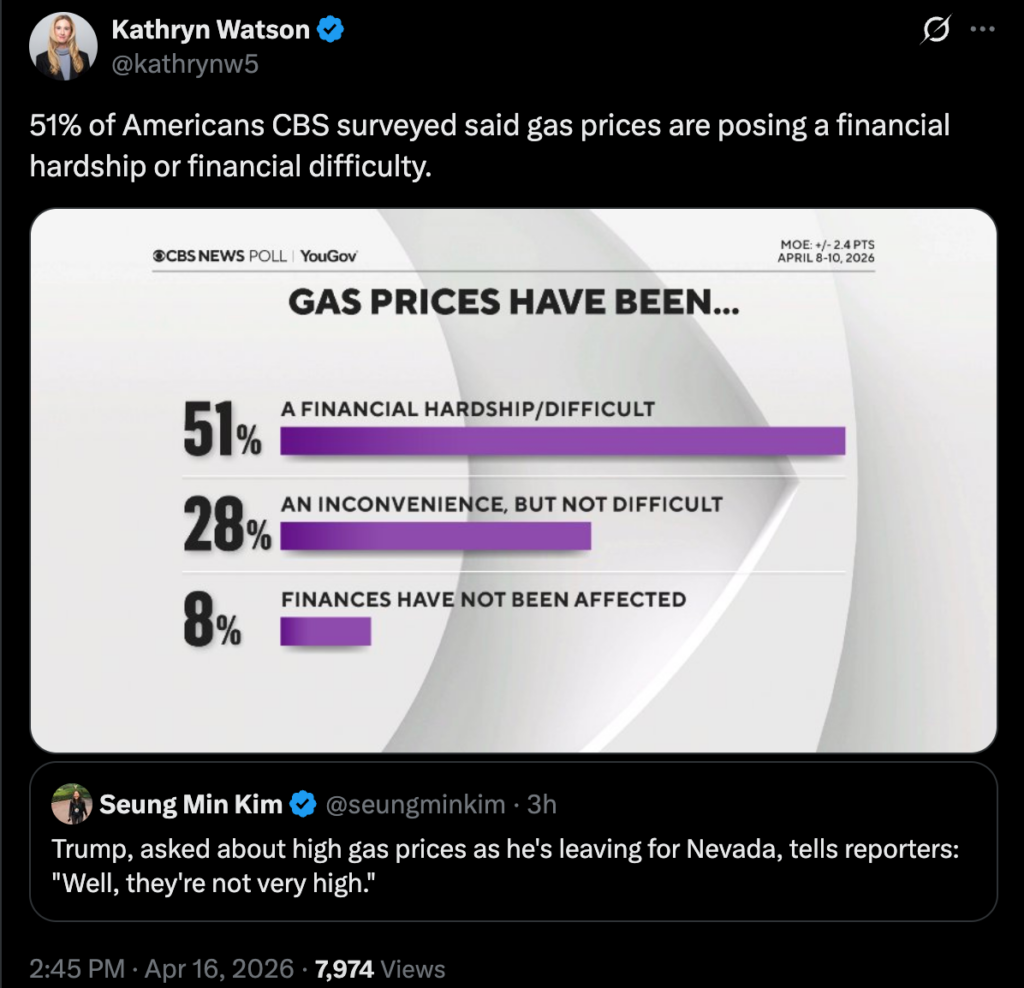Click the 7,974 Views count

(x=380, y=968)
